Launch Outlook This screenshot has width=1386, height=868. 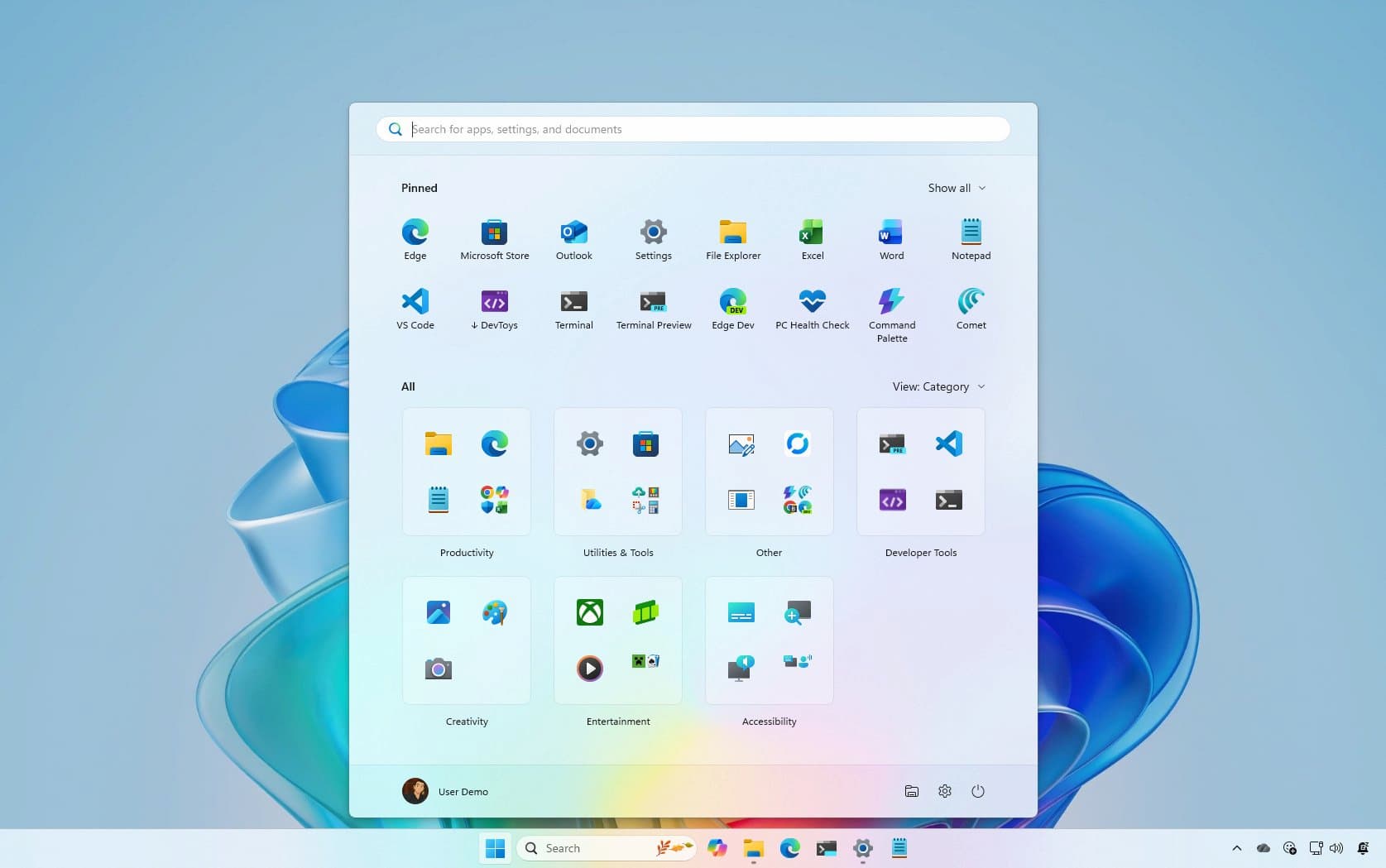coord(573,238)
